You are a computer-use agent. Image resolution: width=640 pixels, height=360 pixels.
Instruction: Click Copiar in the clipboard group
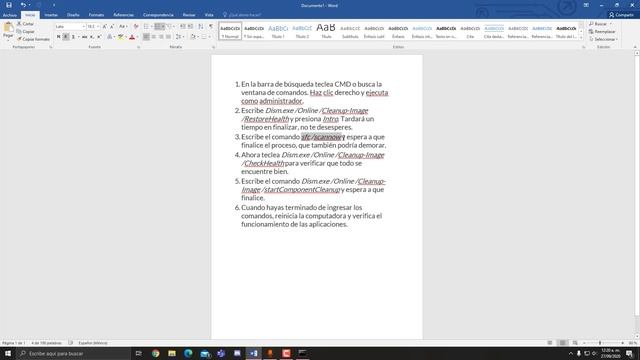coord(26,31)
